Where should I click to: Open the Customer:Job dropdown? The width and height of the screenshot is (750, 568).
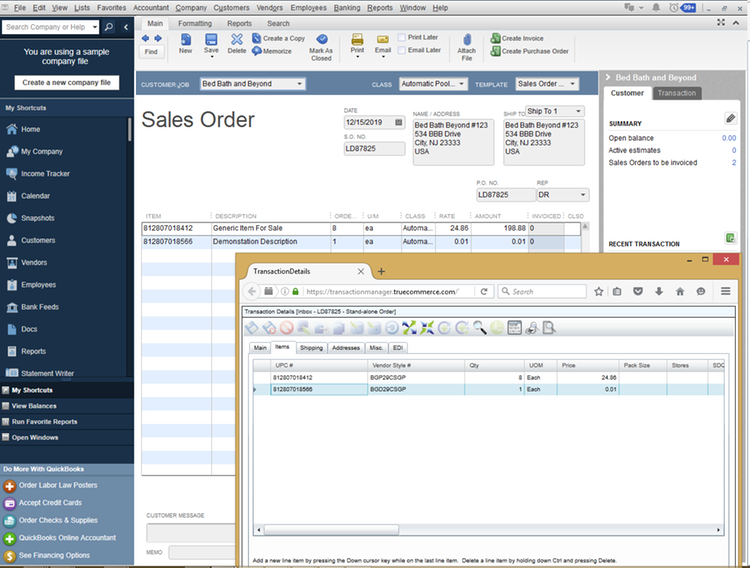tap(299, 84)
